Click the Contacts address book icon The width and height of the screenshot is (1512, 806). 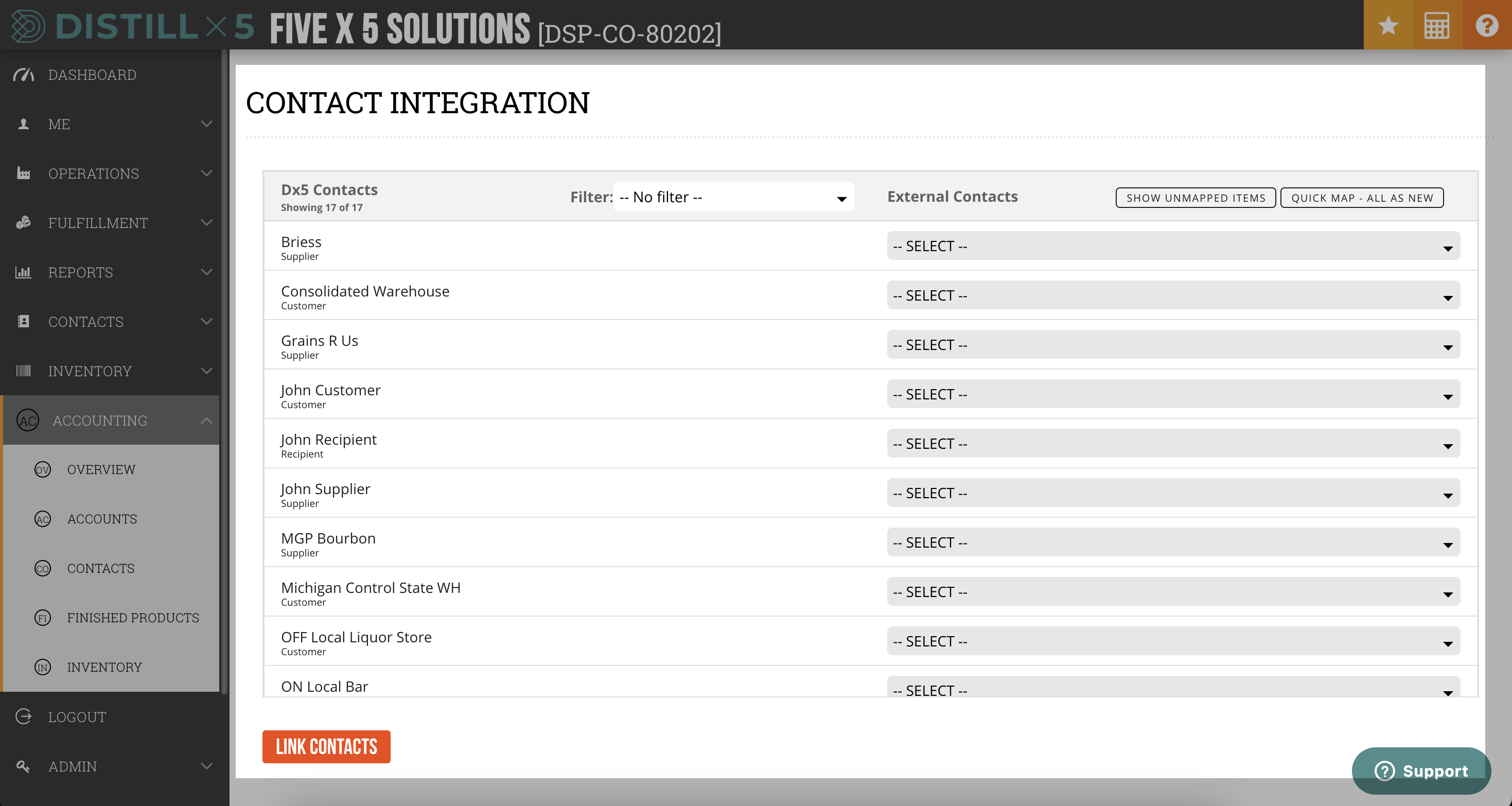[x=24, y=321]
